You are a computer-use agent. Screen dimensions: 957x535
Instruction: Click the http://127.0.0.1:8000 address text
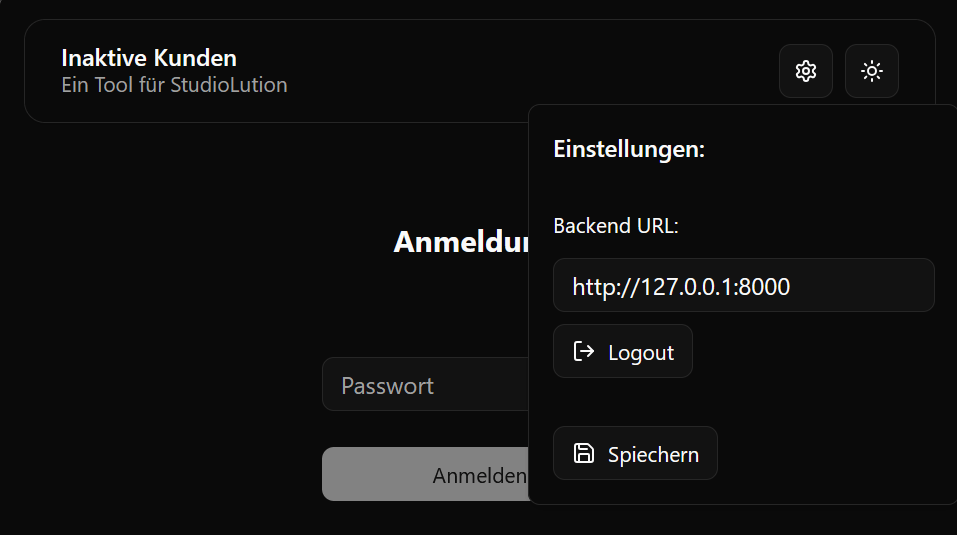point(681,287)
